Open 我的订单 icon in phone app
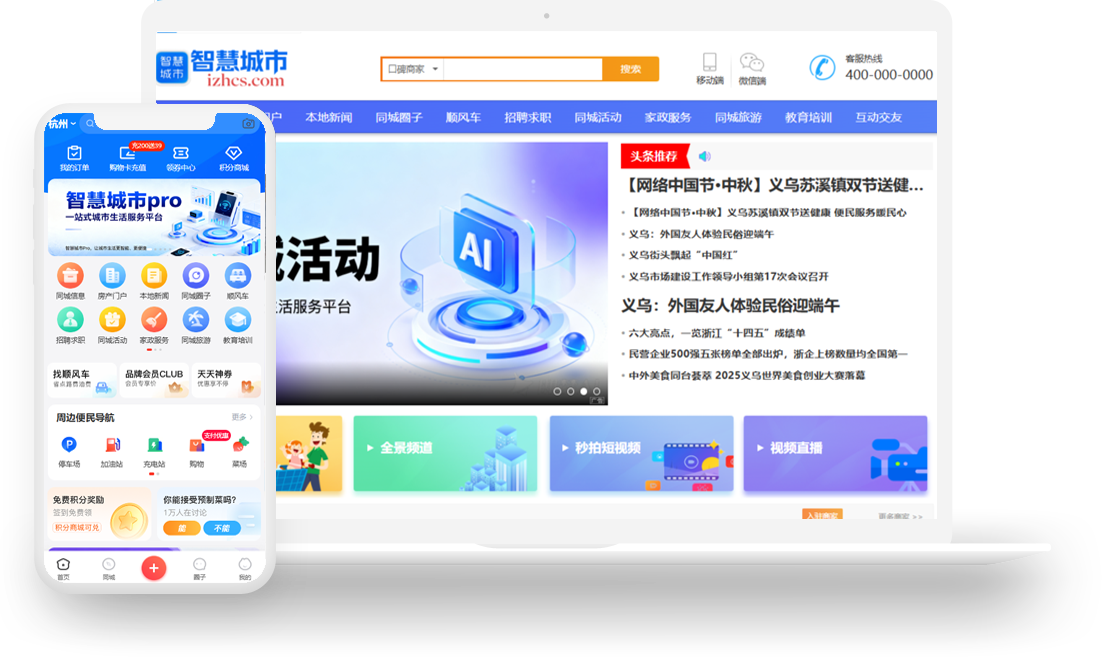Viewport: 1114px width, 657px height. coord(74,153)
